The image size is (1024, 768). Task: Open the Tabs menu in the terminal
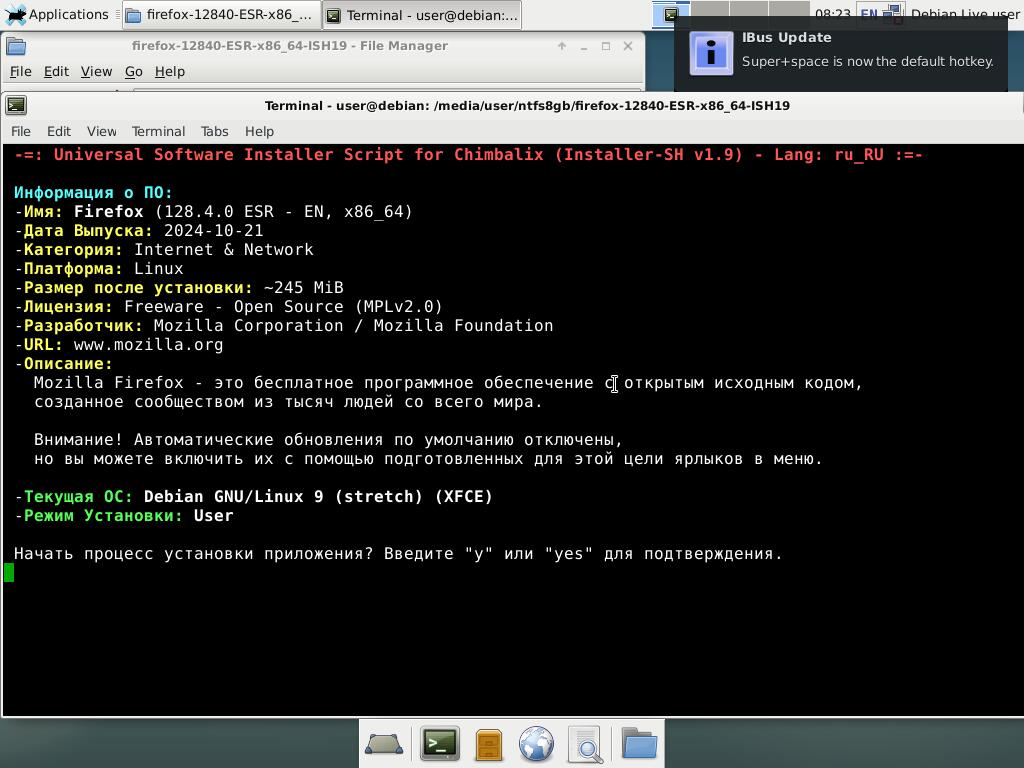pyautogui.click(x=214, y=131)
